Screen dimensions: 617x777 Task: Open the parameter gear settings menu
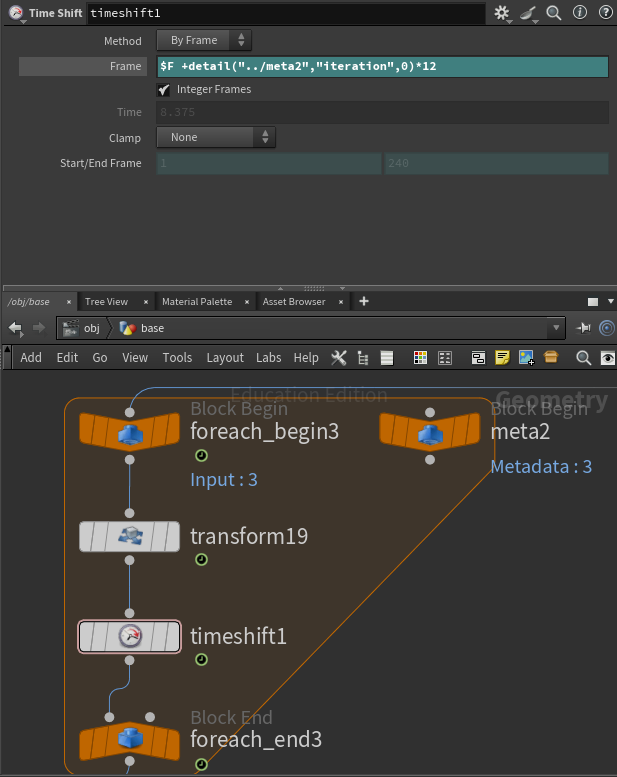click(x=502, y=13)
